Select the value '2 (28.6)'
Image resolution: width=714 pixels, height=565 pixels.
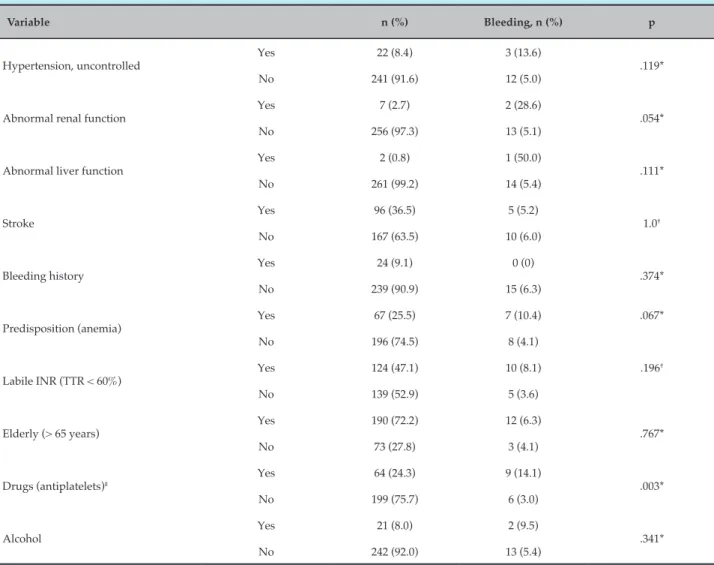523,105
